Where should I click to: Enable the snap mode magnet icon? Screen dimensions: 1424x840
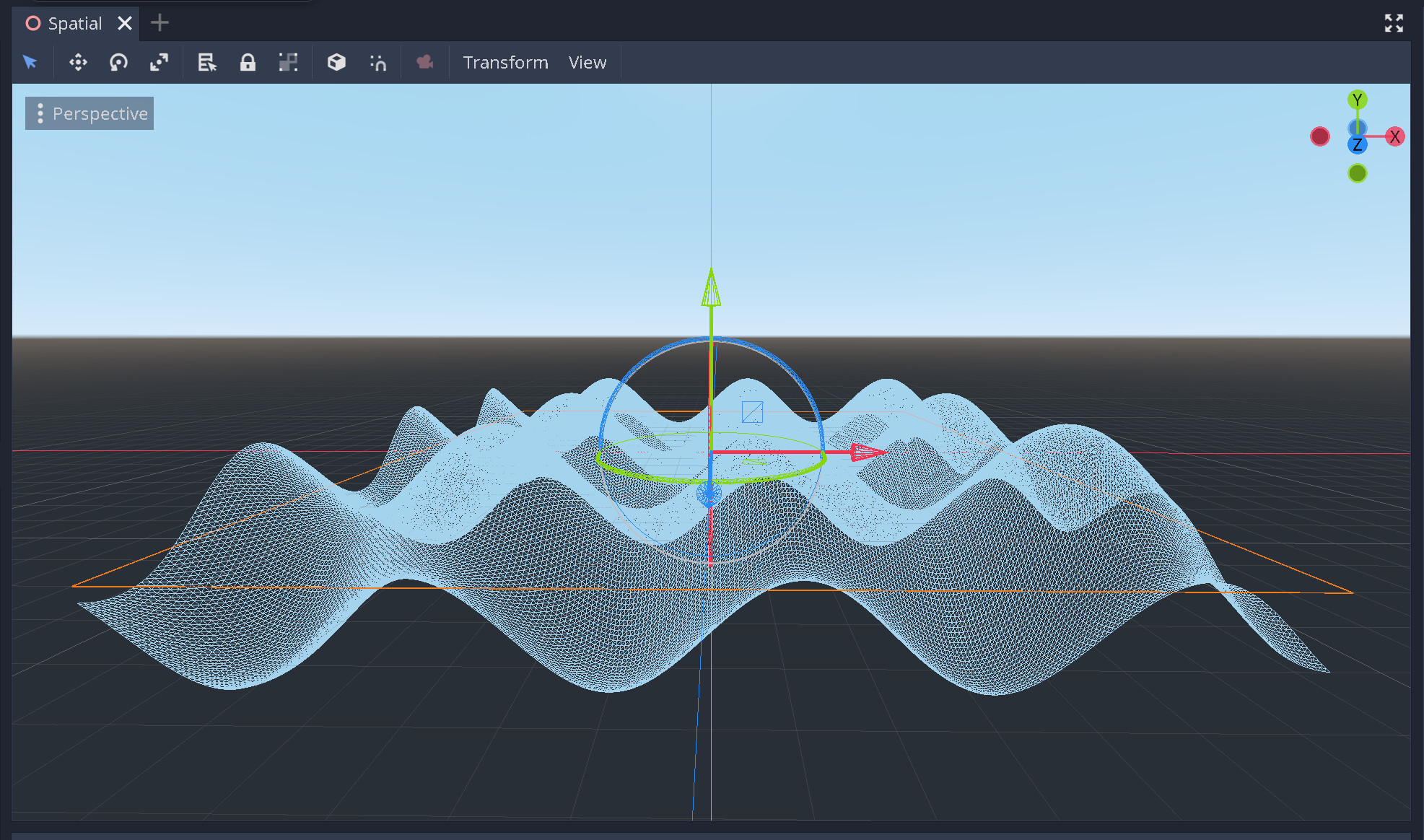pyautogui.click(x=378, y=62)
